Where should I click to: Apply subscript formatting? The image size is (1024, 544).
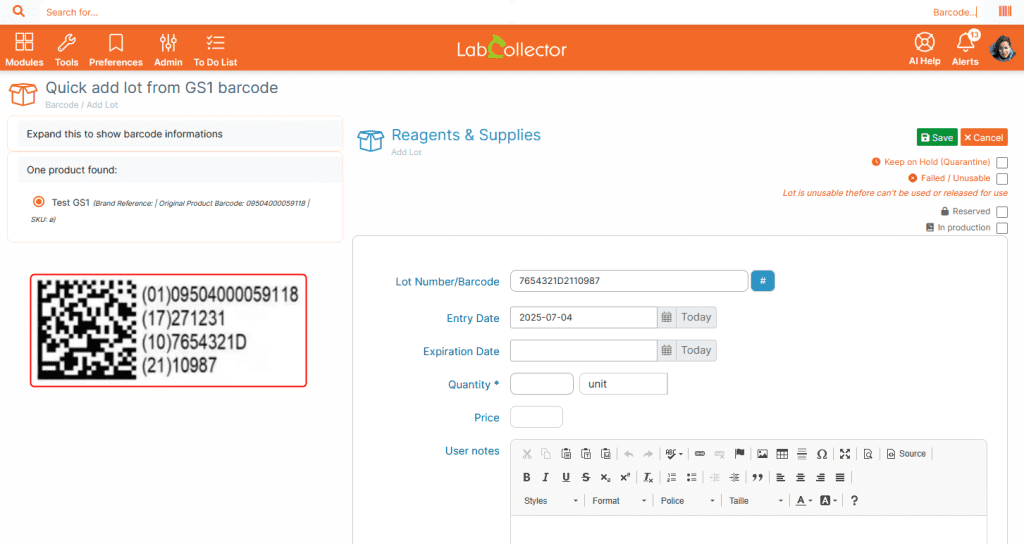605,477
